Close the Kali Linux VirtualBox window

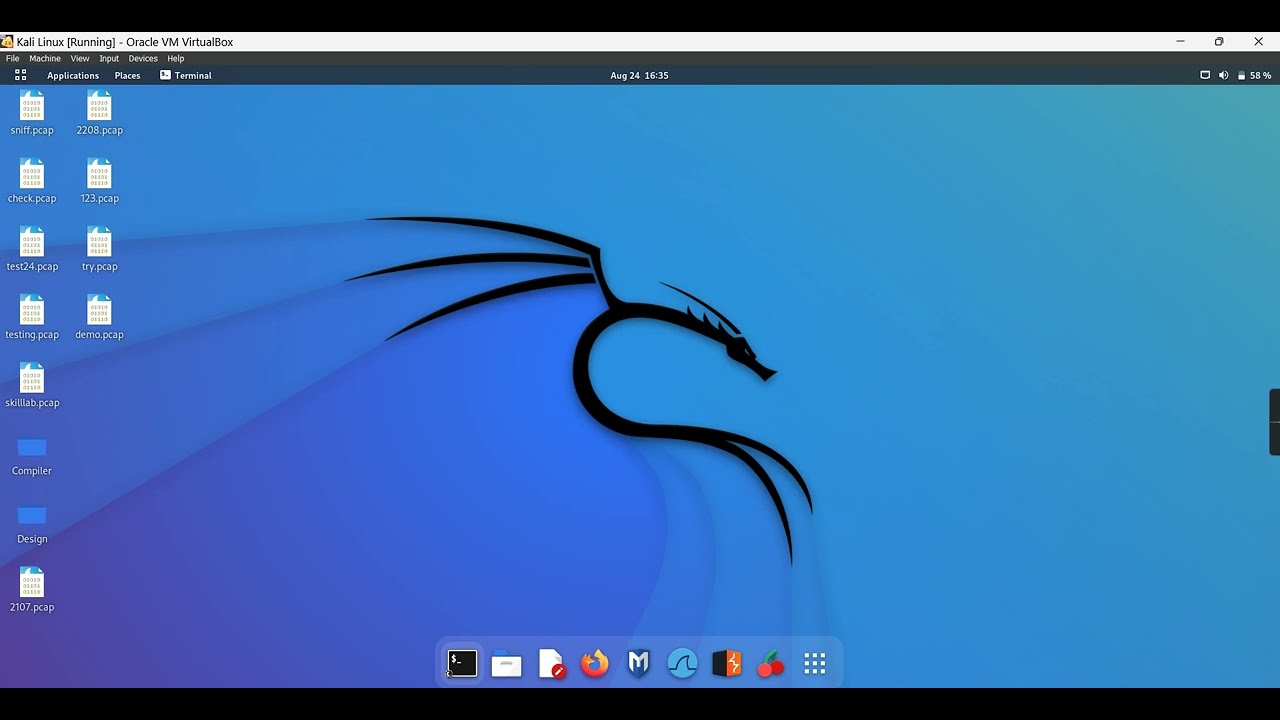(1258, 42)
